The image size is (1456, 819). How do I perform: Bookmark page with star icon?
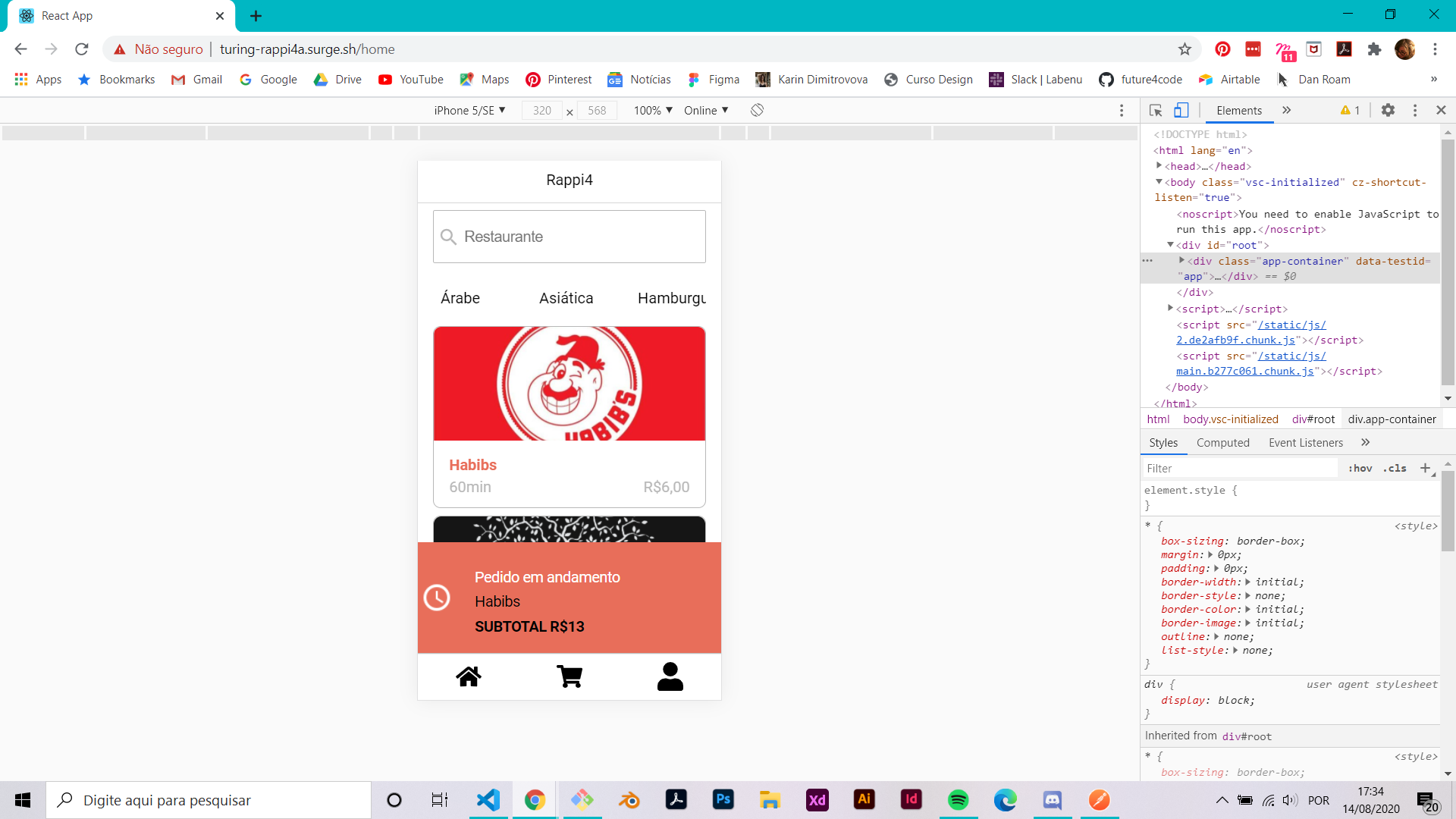[x=1185, y=49]
